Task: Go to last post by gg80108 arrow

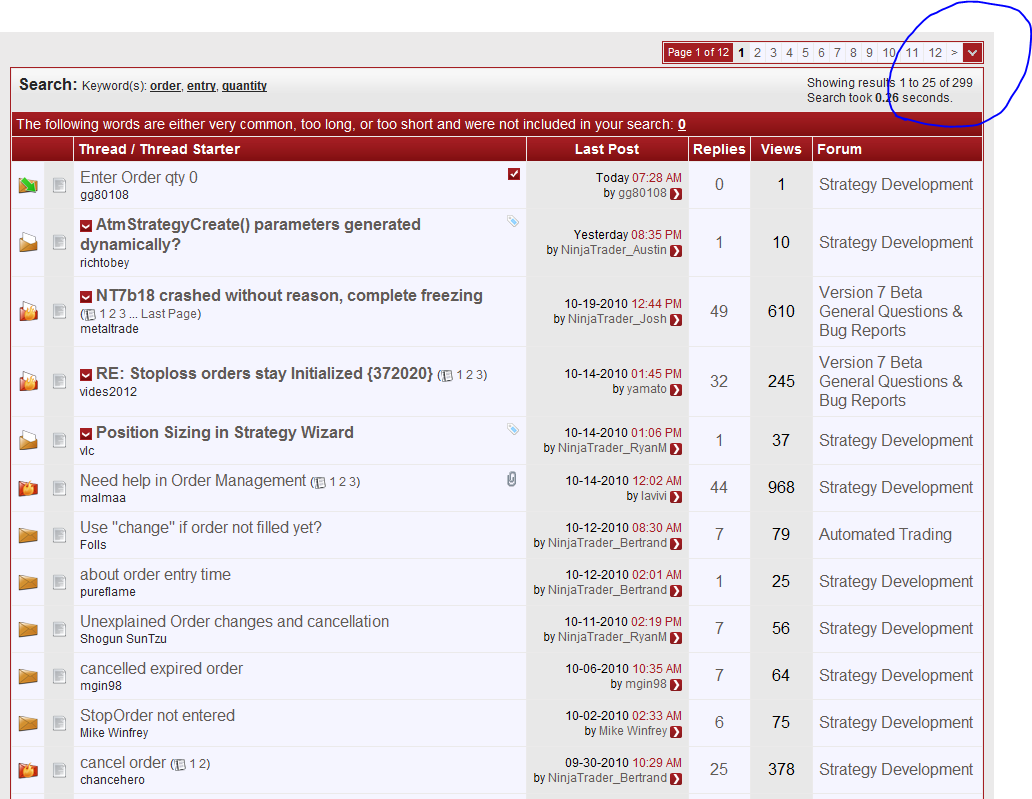Action: [x=676, y=193]
